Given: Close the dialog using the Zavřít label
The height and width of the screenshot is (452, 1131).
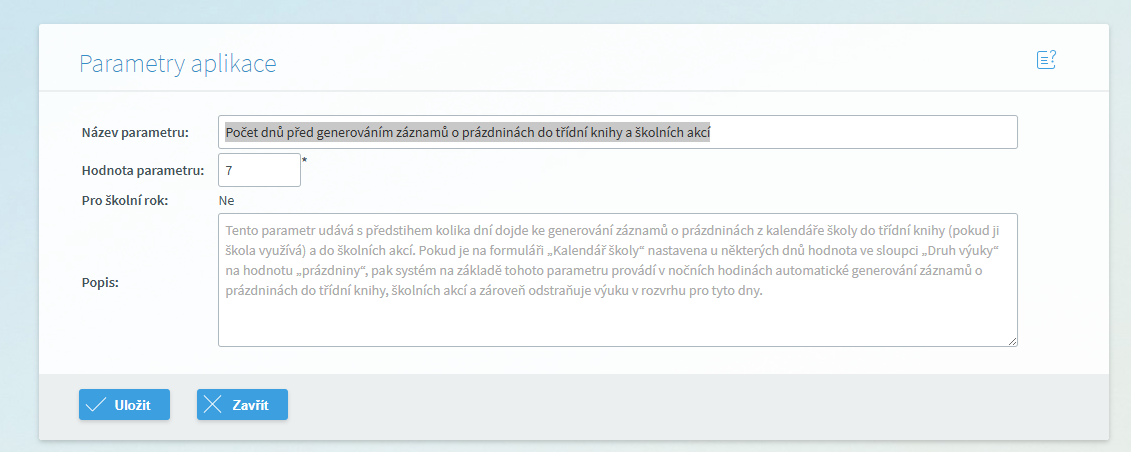Looking at the screenshot, I should tap(250, 405).
